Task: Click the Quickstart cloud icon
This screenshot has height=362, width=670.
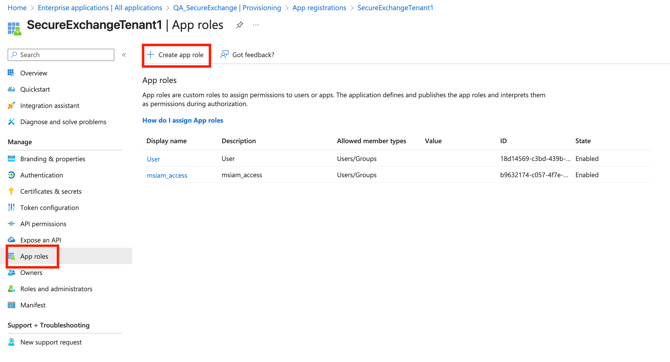Action: pyautogui.click(x=11, y=89)
